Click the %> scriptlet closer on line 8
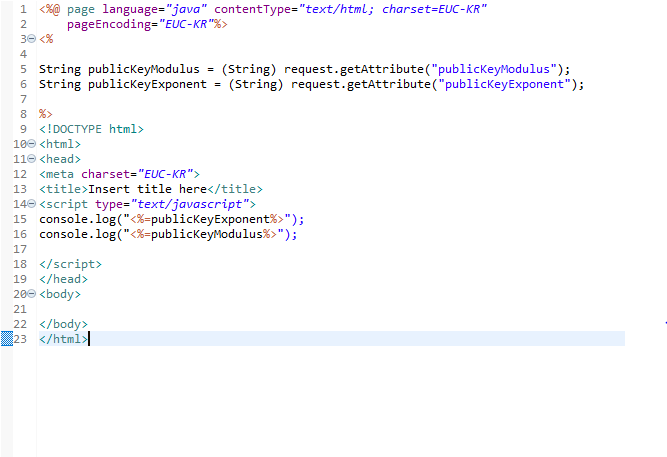 click(46, 114)
